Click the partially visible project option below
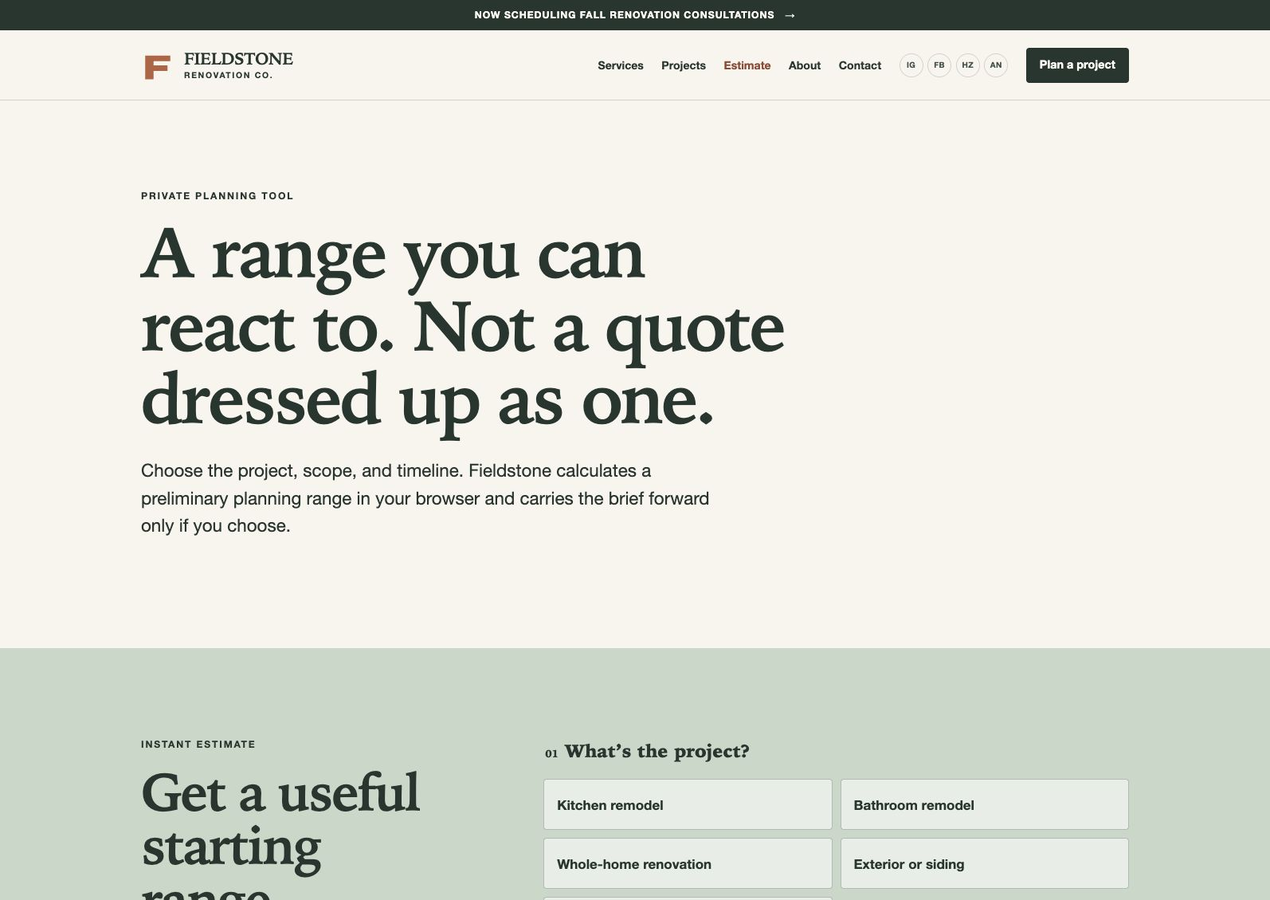This screenshot has height=900, width=1270. [x=688, y=898]
